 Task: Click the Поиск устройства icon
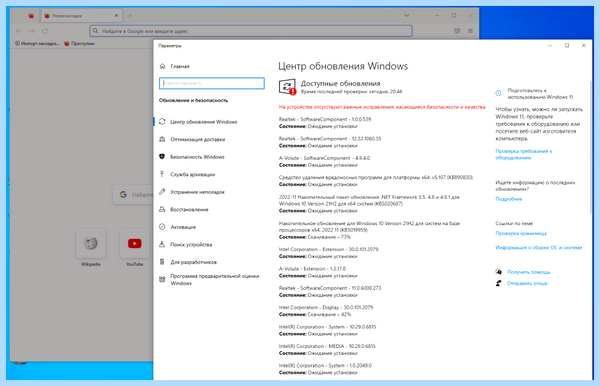point(162,244)
